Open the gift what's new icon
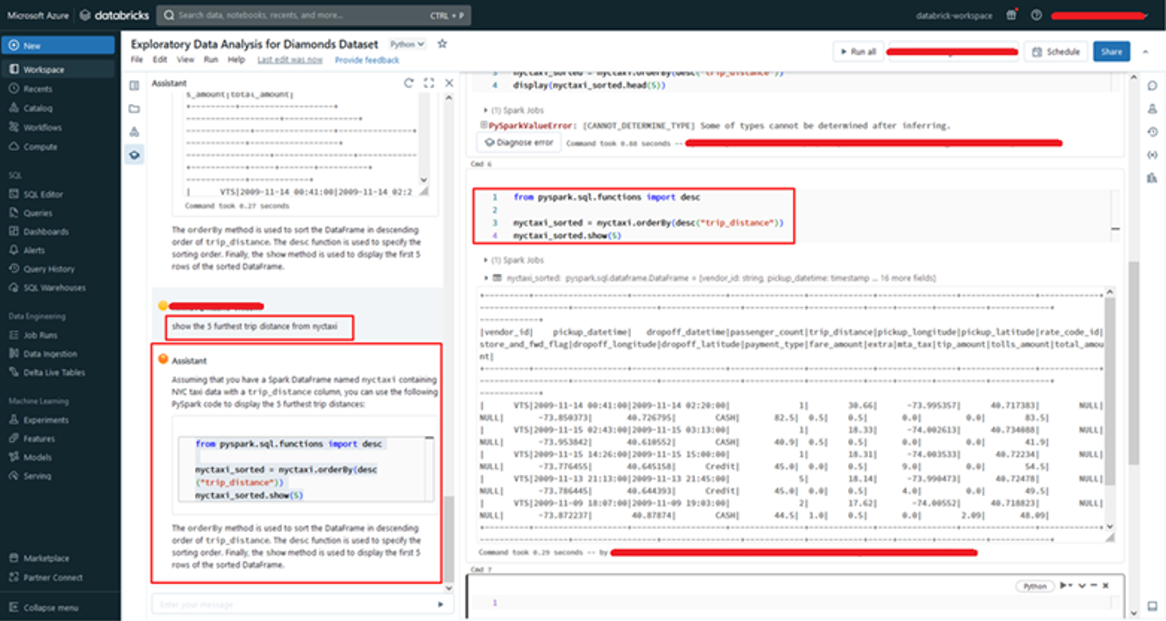Viewport: 1166px width, 621px height. 1011,15
